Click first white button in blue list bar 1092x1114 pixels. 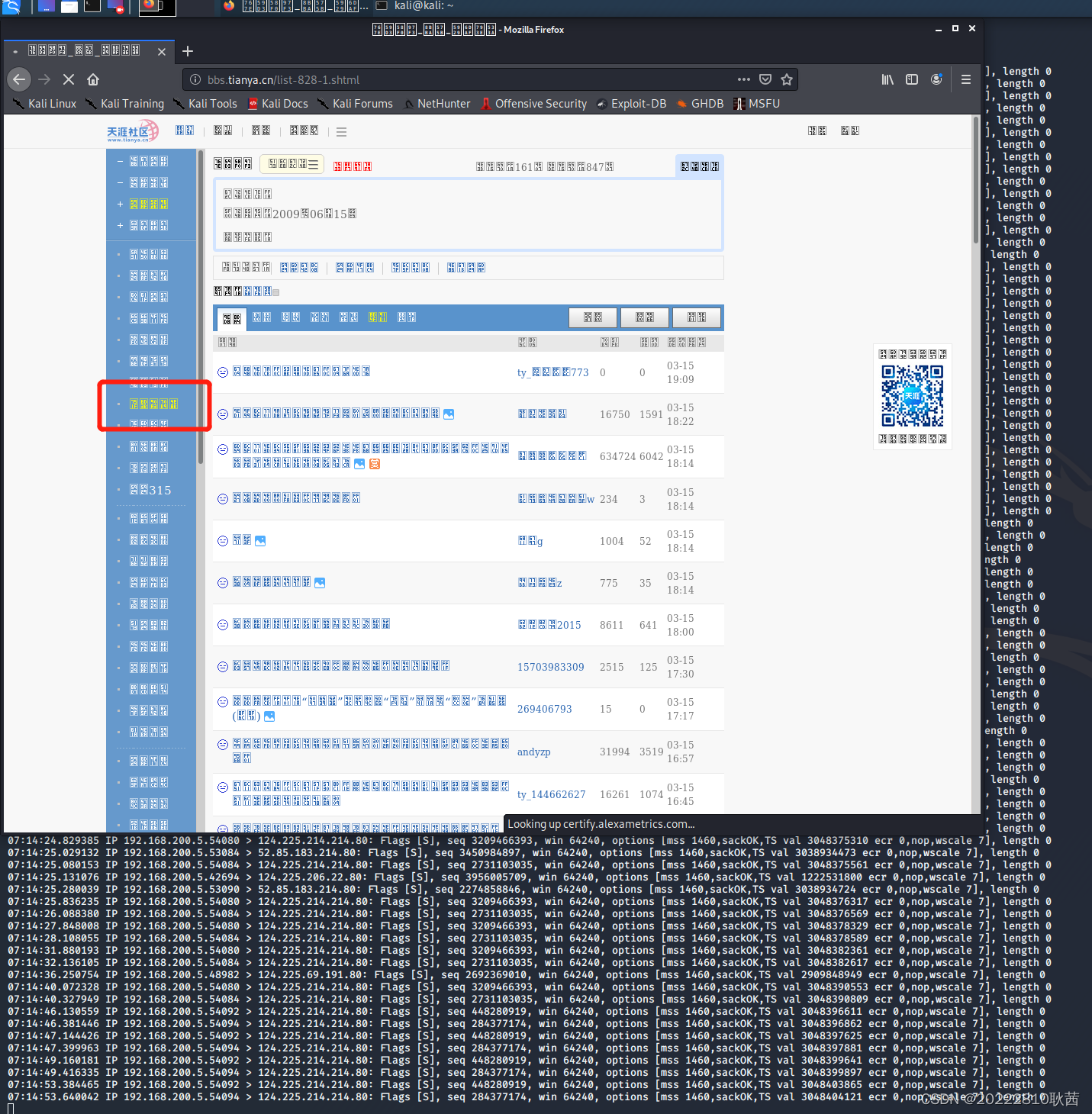point(593,317)
